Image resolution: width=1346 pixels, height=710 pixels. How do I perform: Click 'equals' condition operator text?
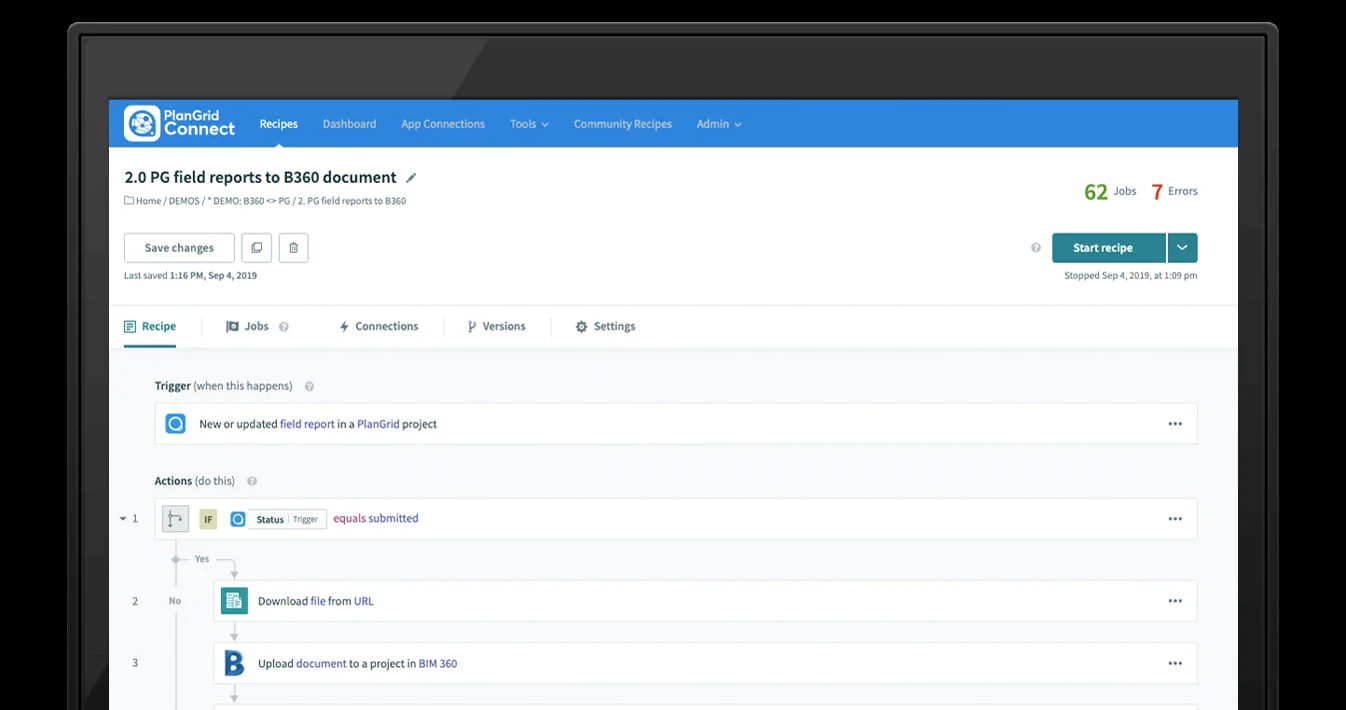[x=349, y=519]
